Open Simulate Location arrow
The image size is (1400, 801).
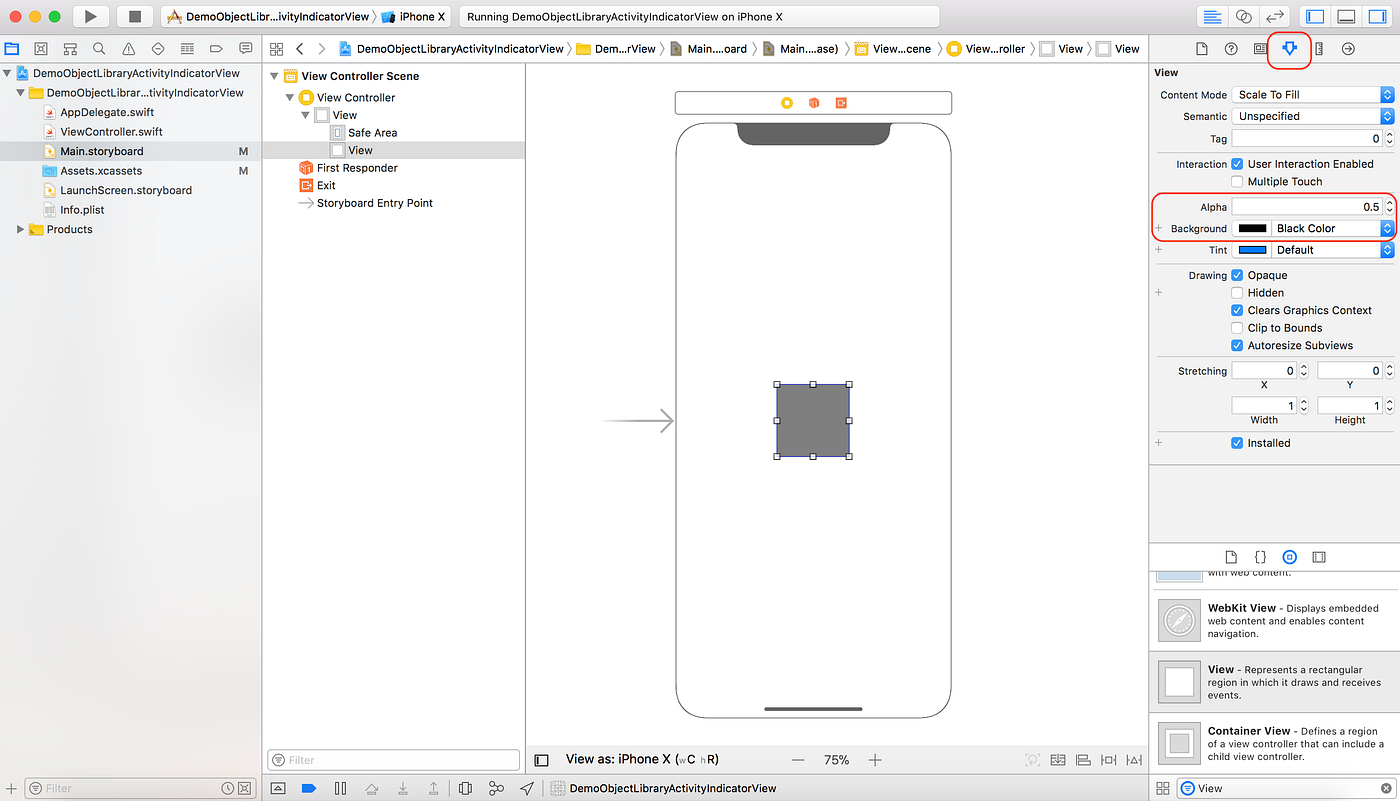click(527, 788)
